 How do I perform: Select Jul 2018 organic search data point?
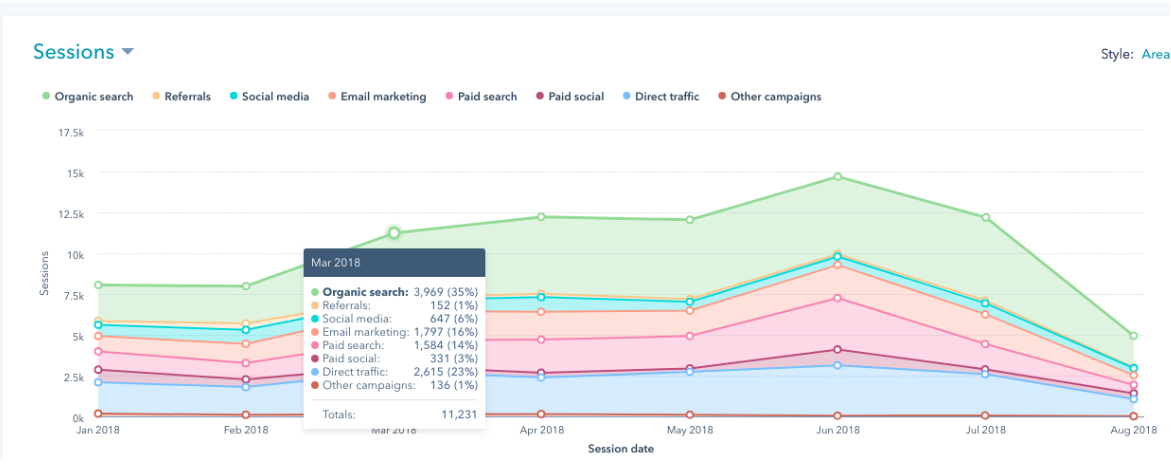point(986,217)
